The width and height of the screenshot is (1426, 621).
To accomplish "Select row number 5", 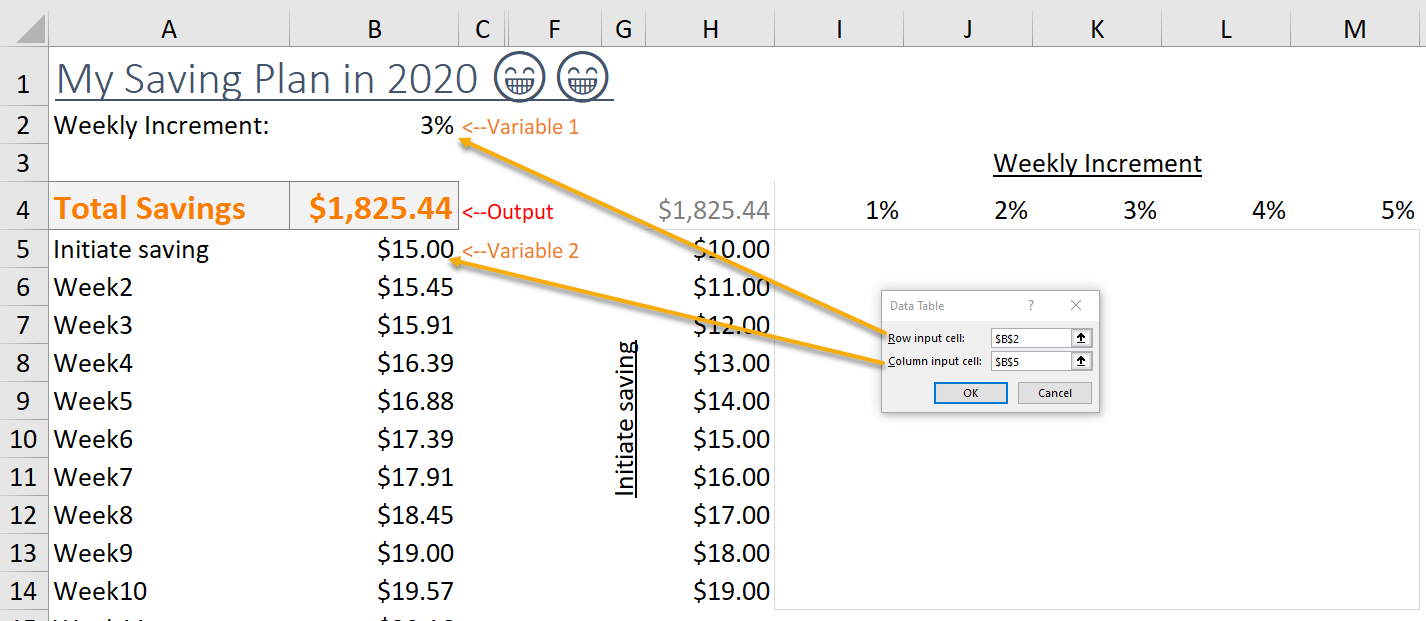I will click(x=24, y=249).
